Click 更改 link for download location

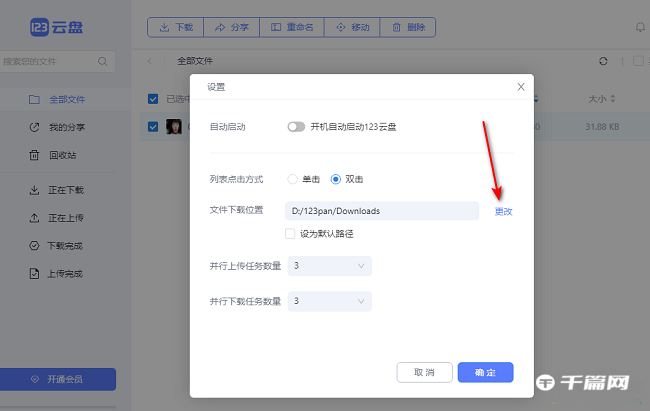[503, 211]
